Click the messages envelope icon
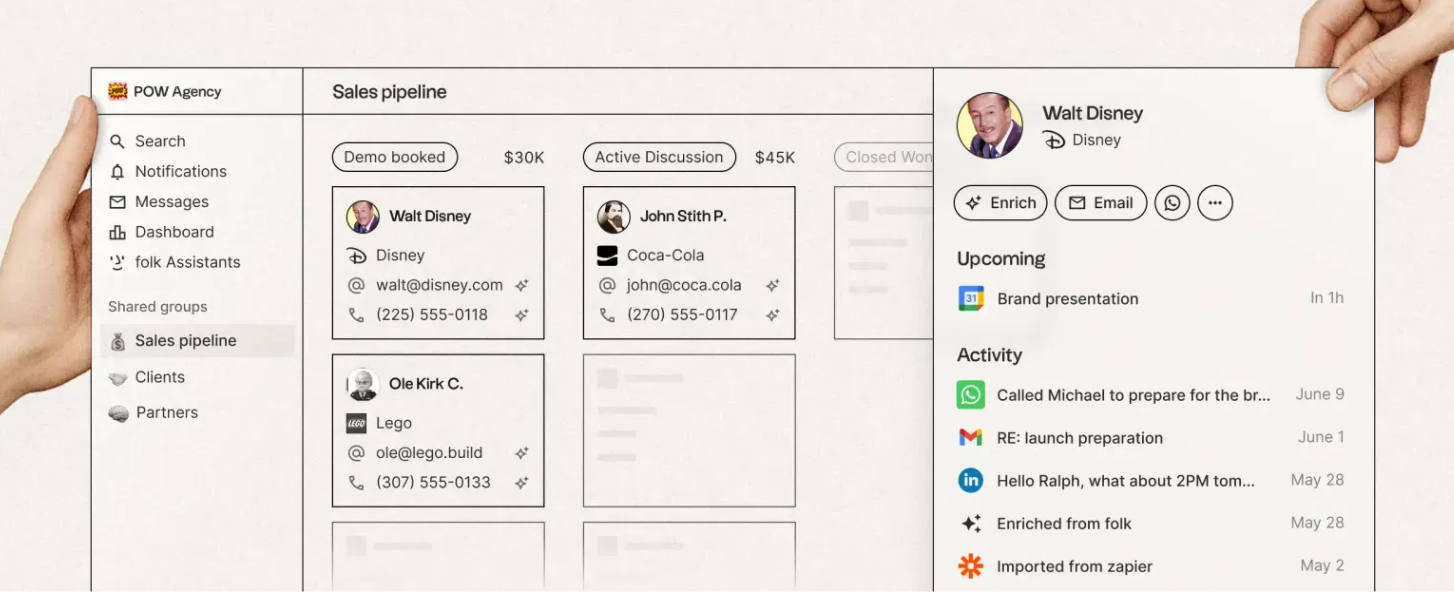This screenshot has width=1454, height=592. click(117, 201)
